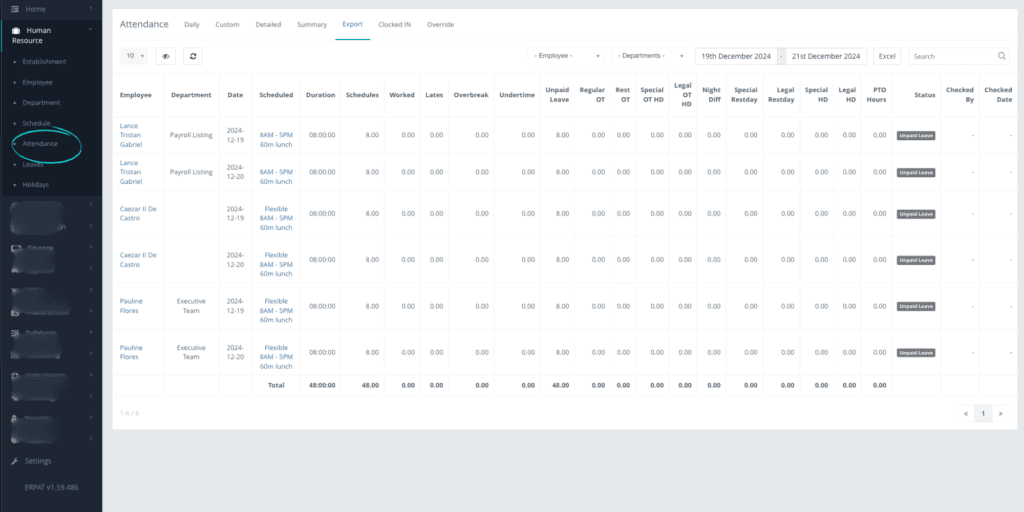1024x512 pixels.
Task: Sort by the Undertime column header
Action: click(x=517, y=95)
